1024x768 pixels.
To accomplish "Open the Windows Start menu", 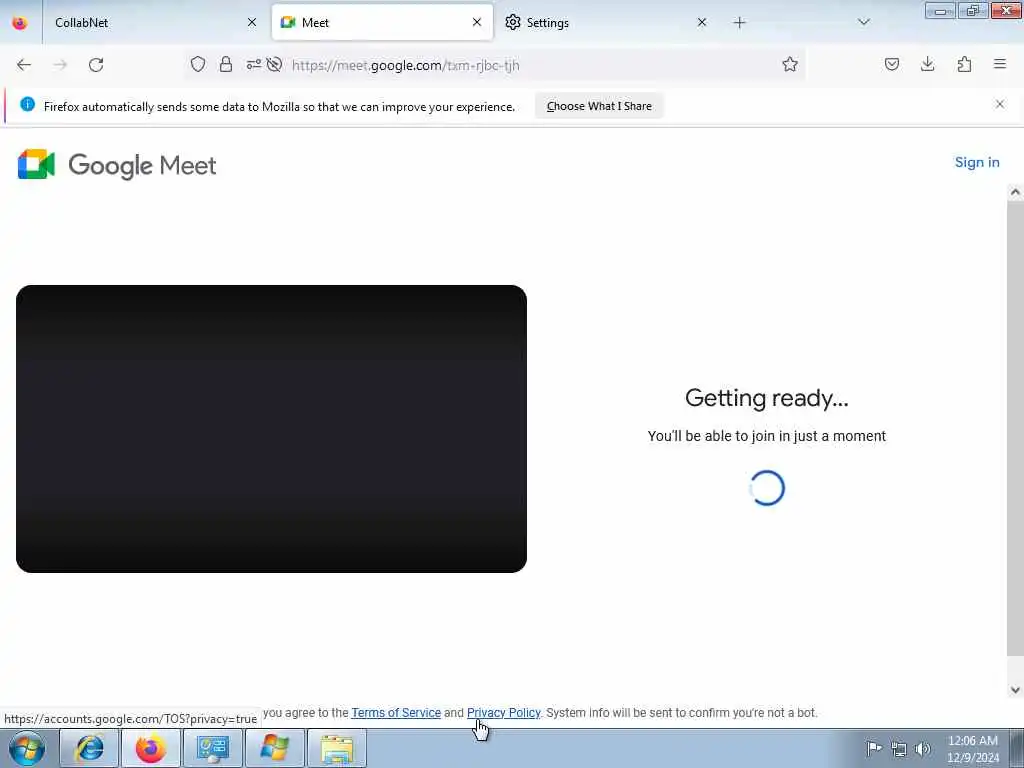I will point(27,748).
